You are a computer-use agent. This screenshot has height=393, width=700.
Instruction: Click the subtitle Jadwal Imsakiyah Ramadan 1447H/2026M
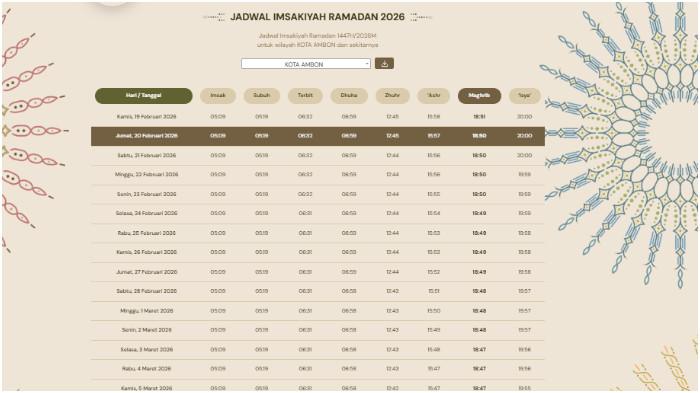[x=317, y=36]
